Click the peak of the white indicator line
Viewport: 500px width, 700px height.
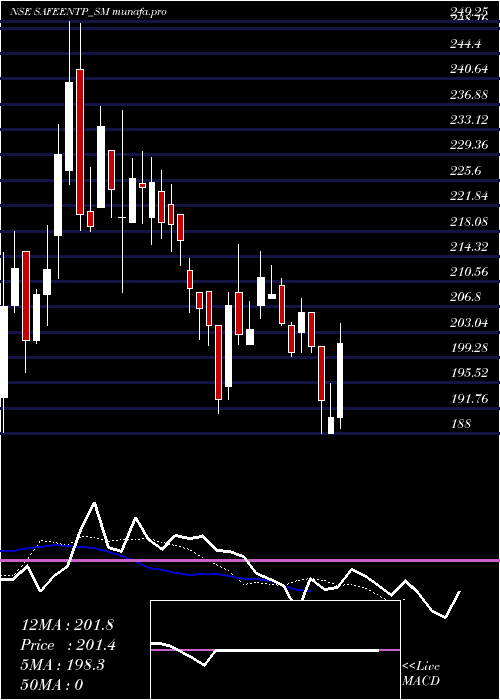[94, 503]
